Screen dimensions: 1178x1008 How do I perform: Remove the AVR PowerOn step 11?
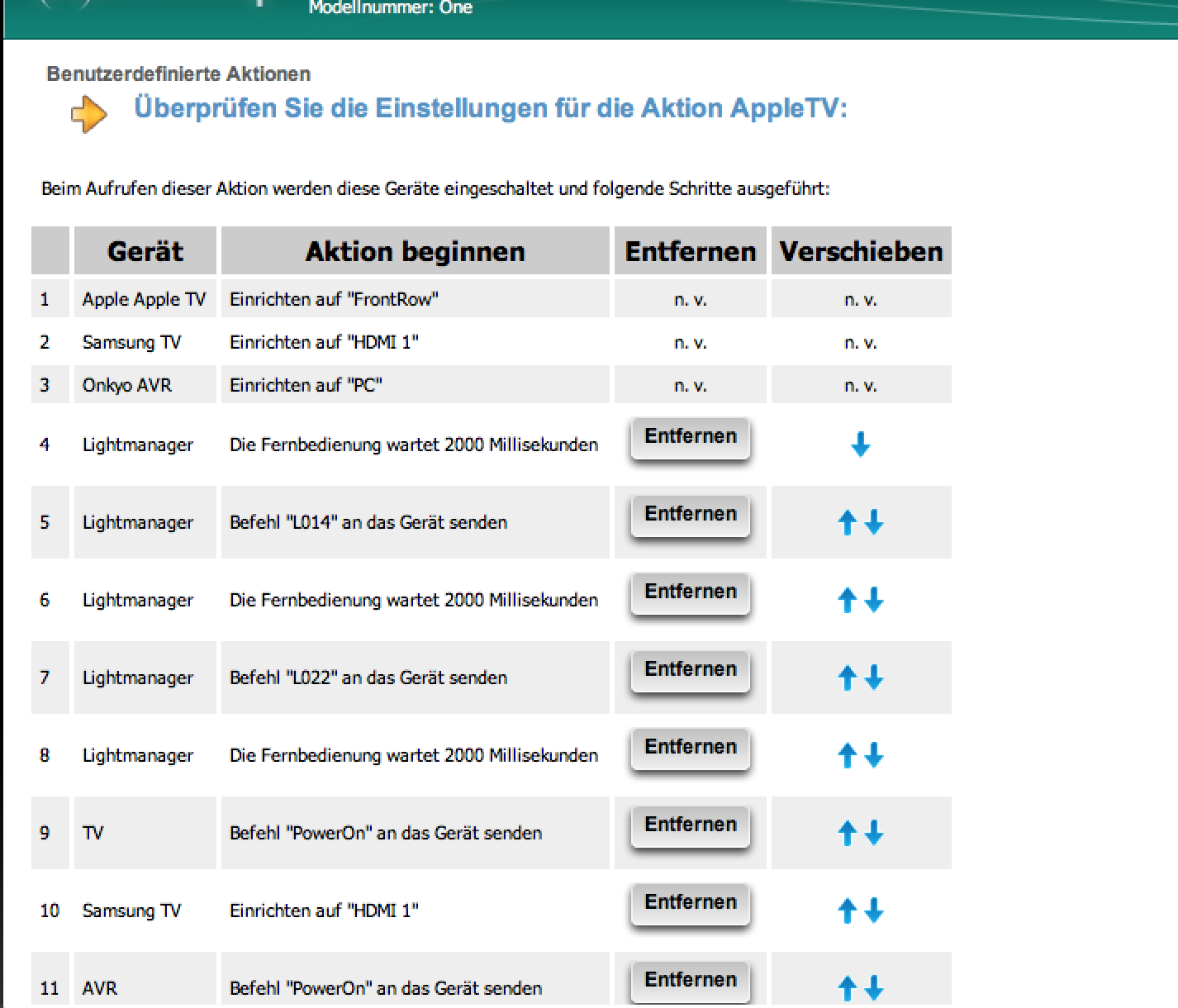click(690, 982)
